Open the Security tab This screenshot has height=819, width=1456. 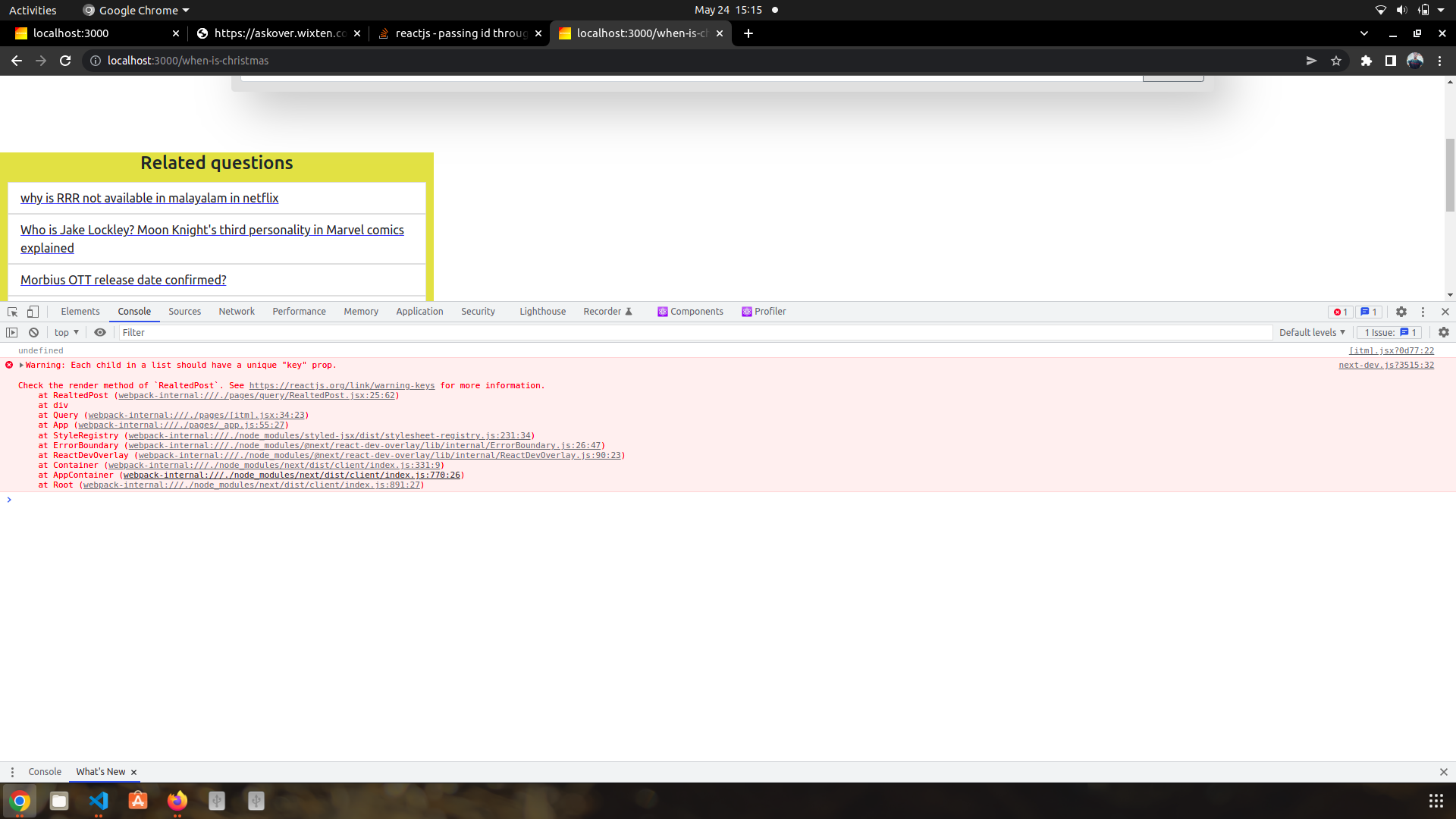478,312
